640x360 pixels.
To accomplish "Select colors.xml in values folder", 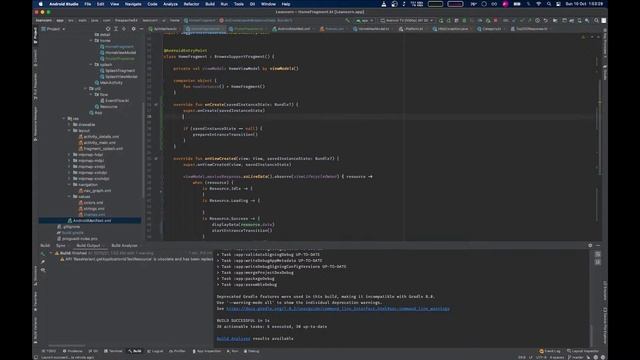I will pos(91,202).
